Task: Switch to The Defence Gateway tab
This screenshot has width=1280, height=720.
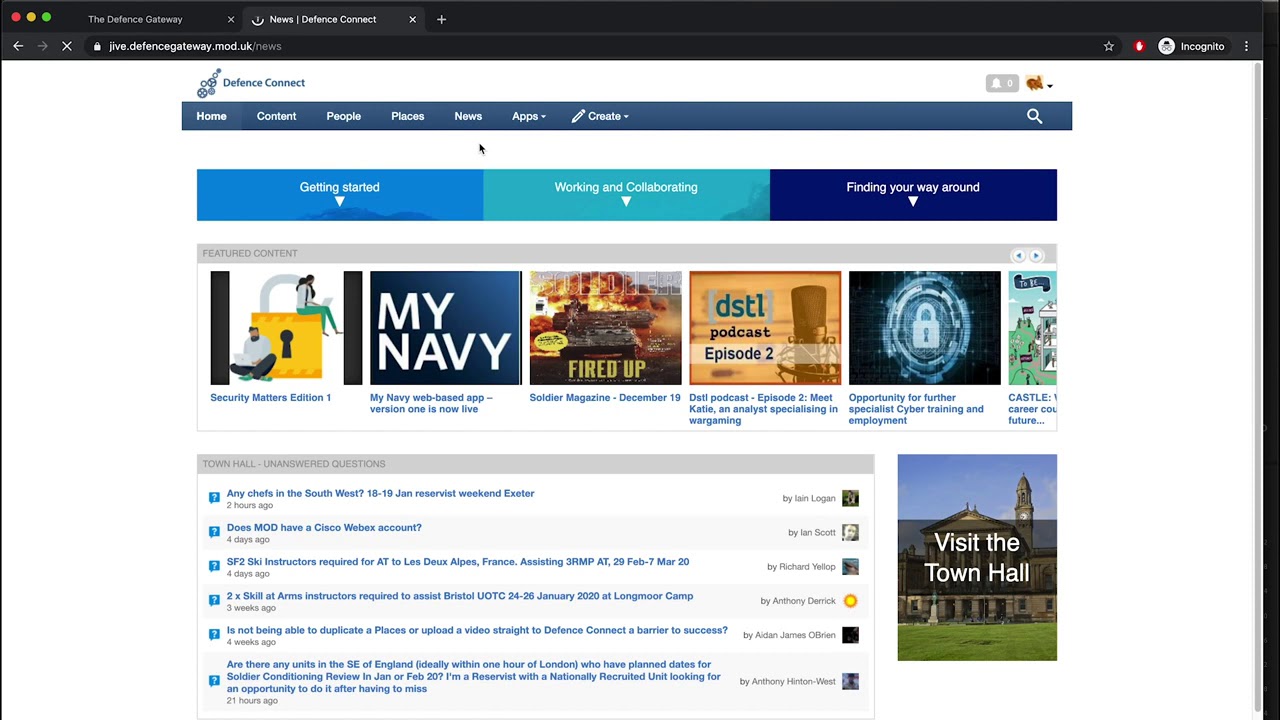Action: [x=135, y=19]
